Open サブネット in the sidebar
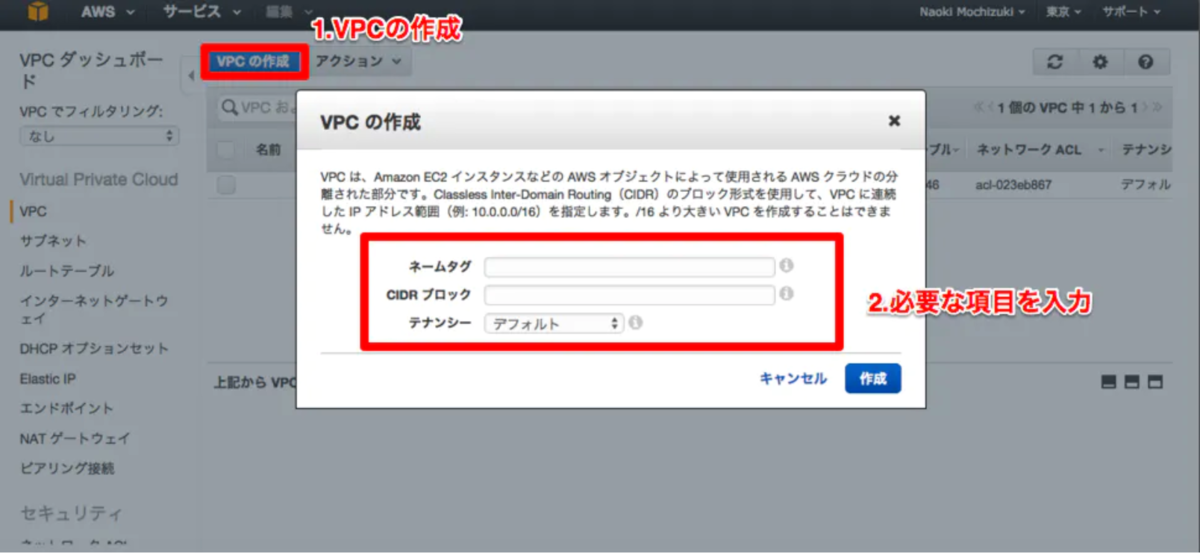 click(x=53, y=241)
